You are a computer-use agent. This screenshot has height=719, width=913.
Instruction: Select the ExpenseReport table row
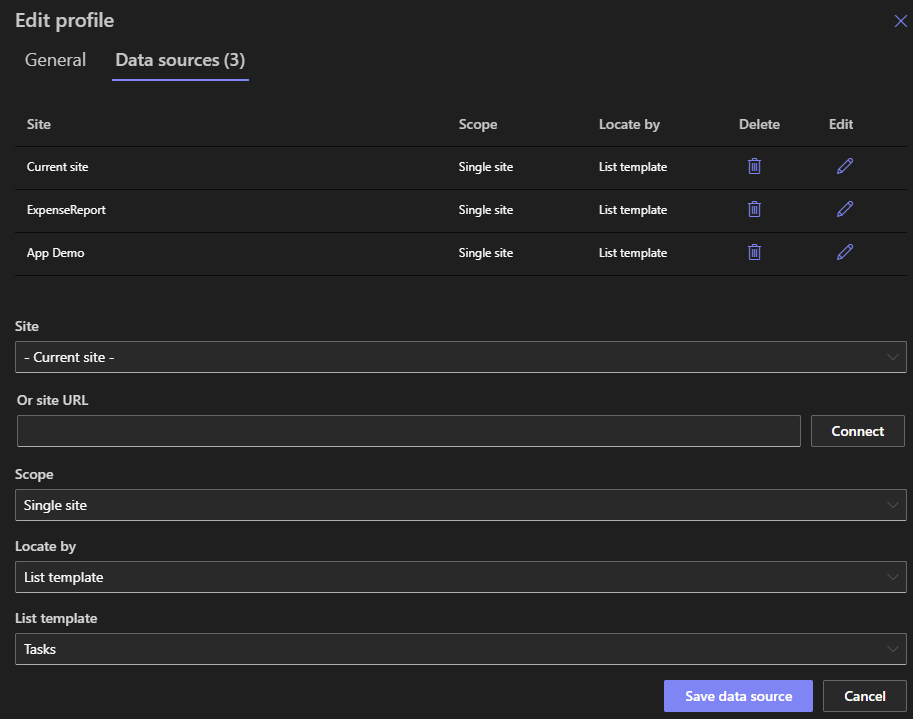pos(300,210)
